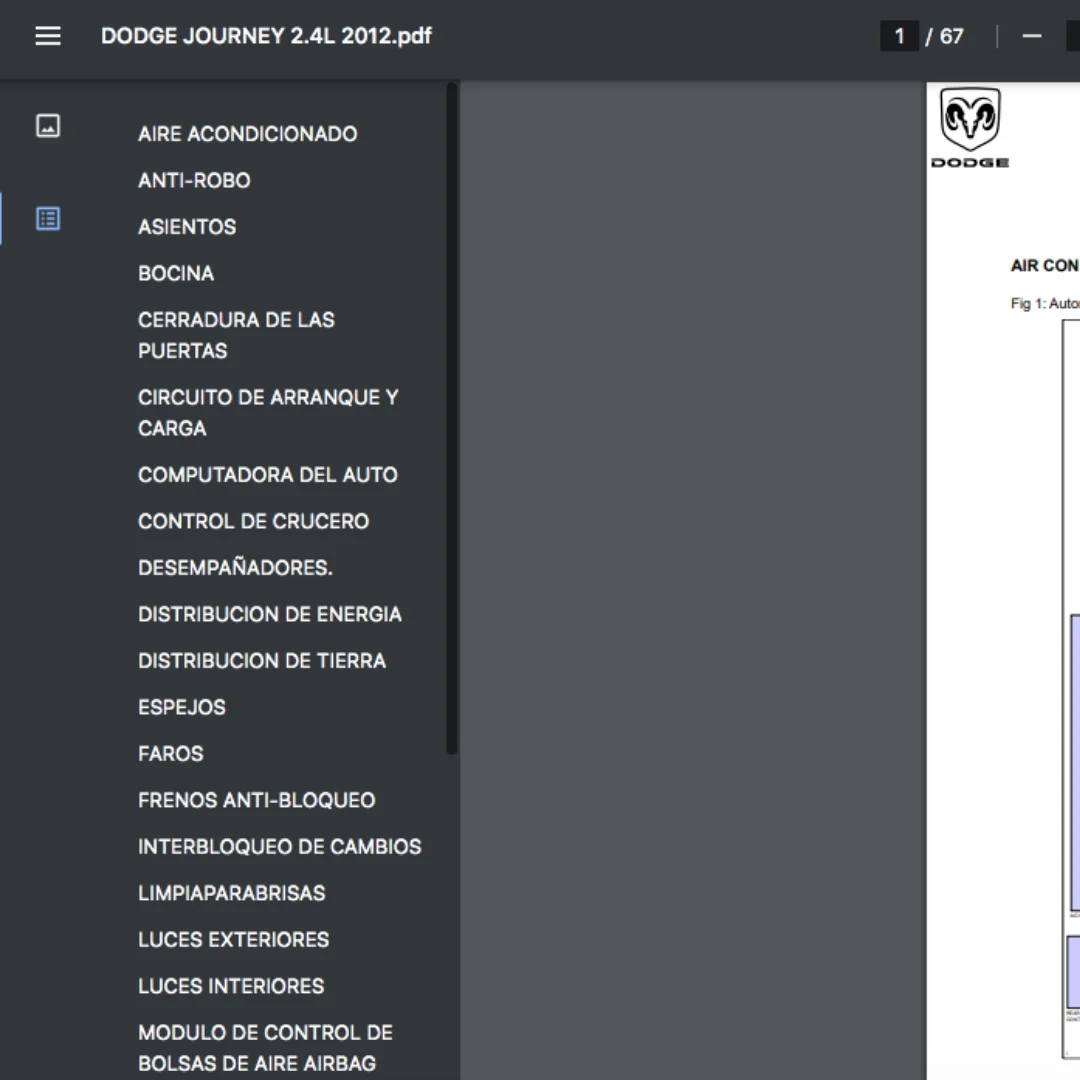This screenshot has height=1080, width=1080.
Task: Click the document title DODGE JOURNEY 2.4L 2012.pdf
Action: pos(267,36)
